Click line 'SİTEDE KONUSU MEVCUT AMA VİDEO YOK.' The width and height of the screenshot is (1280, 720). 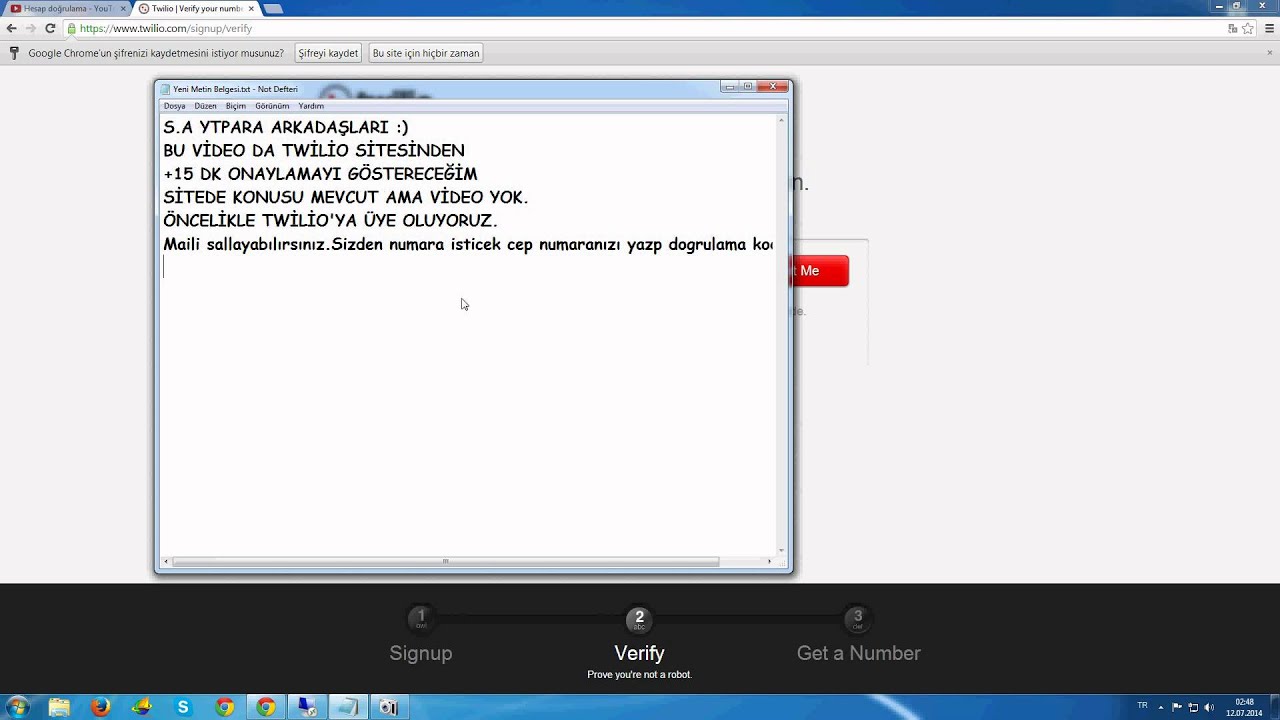tap(345, 198)
